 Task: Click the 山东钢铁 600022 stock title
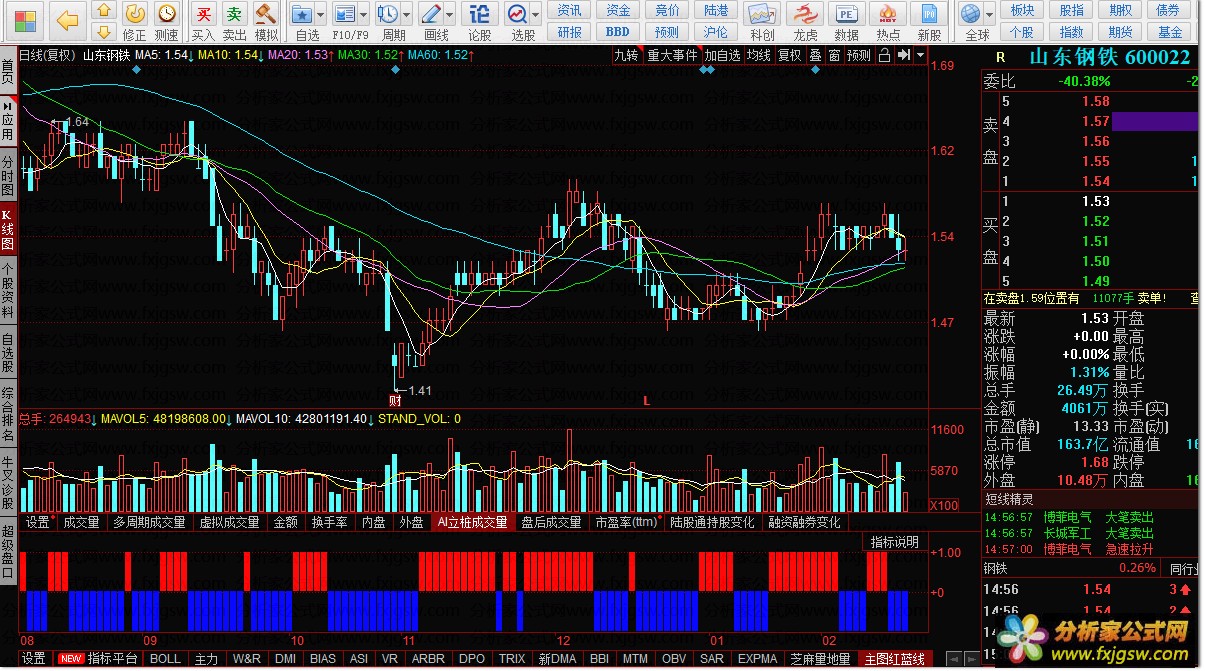coord(1109,58)
